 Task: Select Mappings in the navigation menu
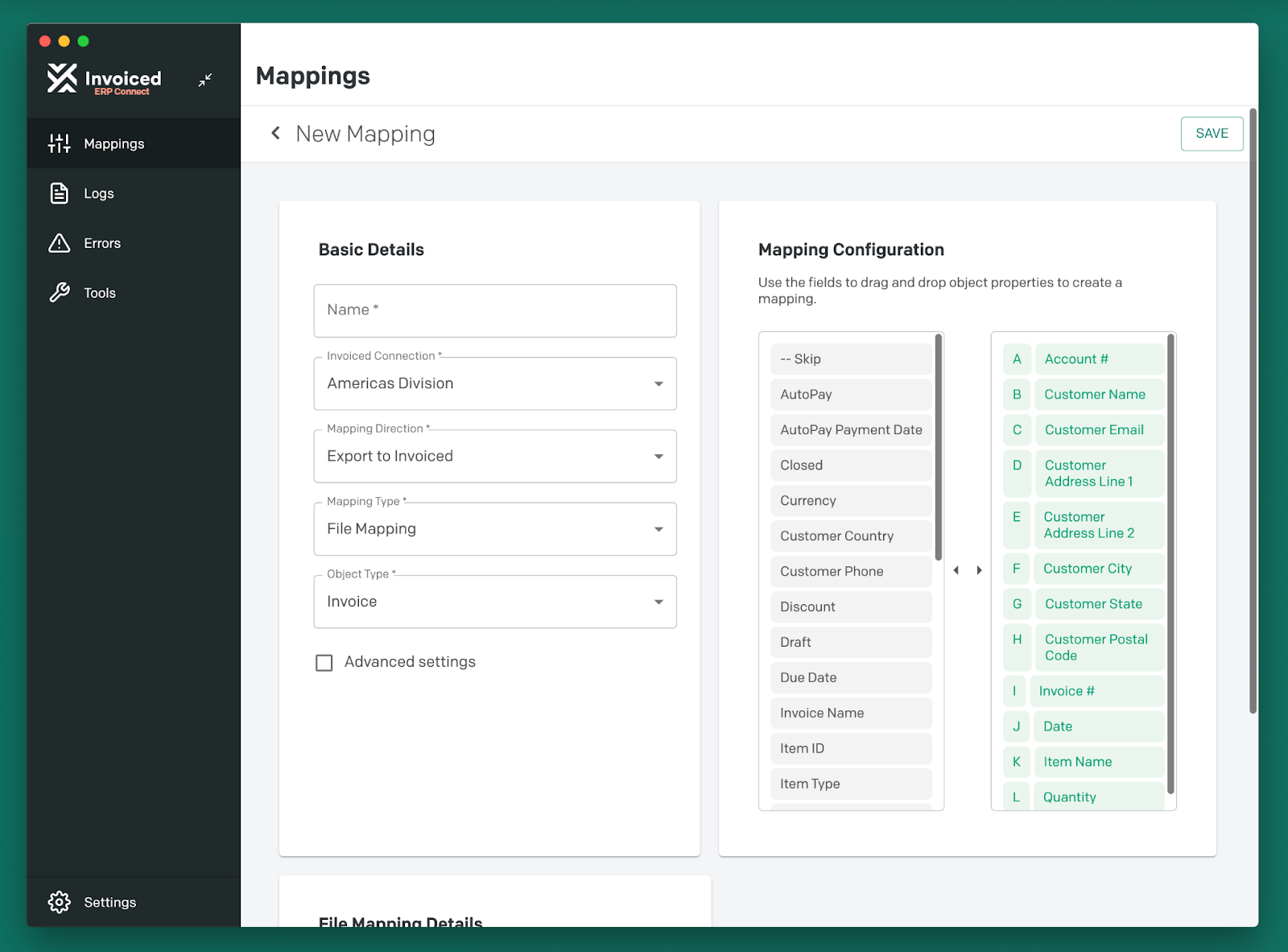(x=114, y=143)
